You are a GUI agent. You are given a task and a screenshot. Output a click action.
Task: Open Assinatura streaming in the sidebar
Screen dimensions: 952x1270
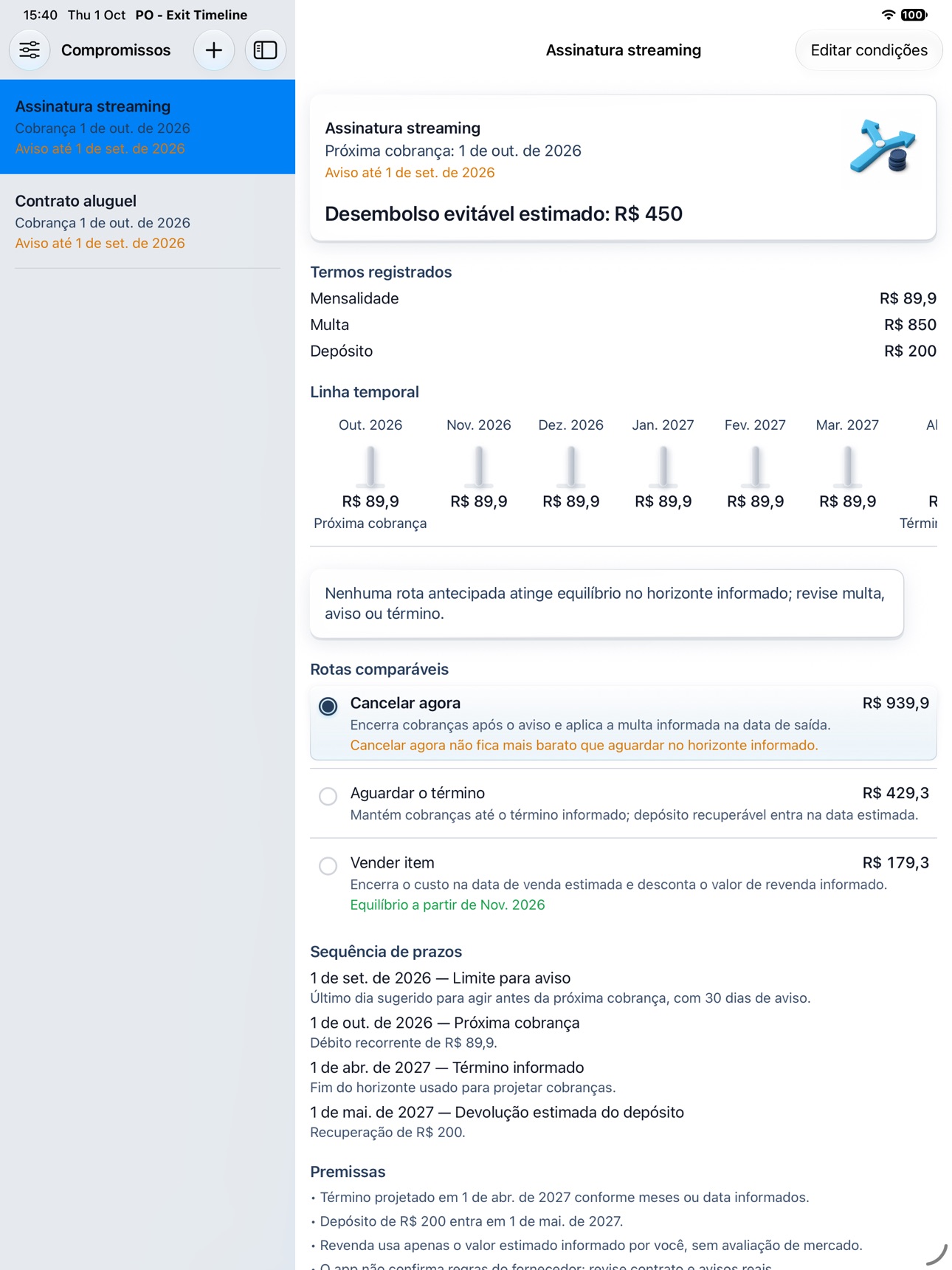pos(148,127)
